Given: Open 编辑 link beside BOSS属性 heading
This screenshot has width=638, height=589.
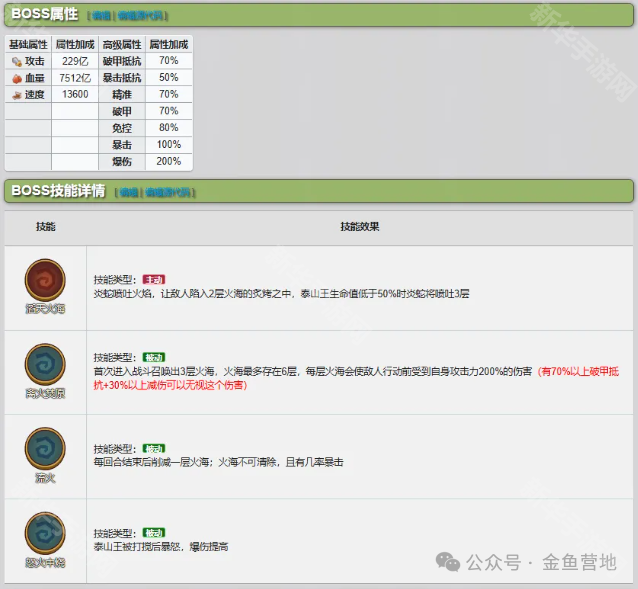Looking at the screenshot, I should pos(103,16).
